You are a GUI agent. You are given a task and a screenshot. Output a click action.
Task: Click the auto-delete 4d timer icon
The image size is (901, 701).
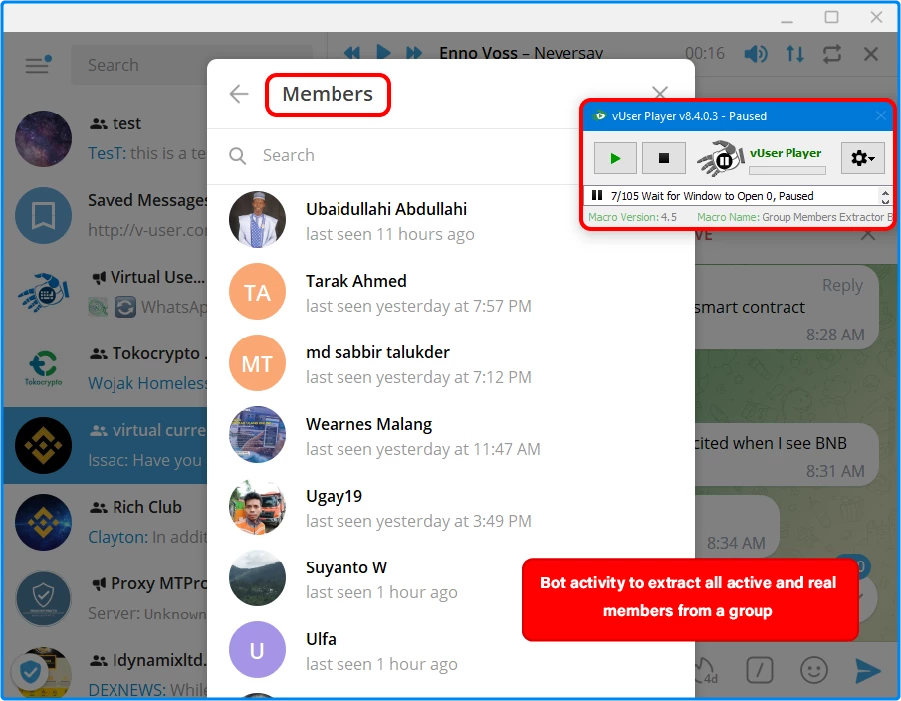pyautogui.click(x=706, y=671)
